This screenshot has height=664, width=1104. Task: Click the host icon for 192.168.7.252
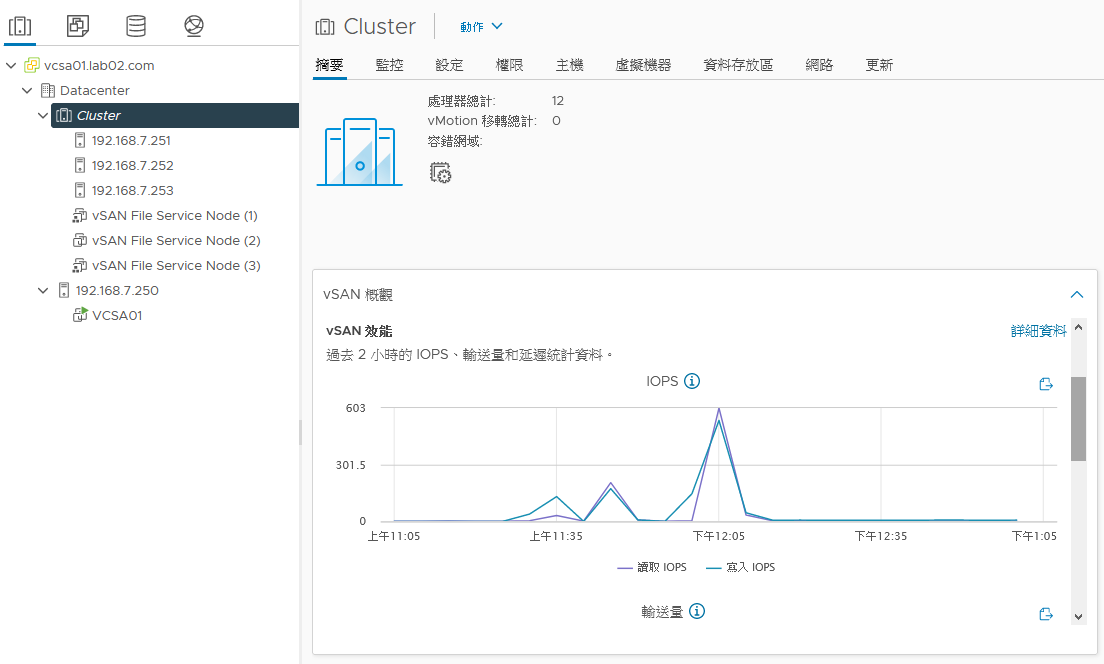click(x=80, y=165)
